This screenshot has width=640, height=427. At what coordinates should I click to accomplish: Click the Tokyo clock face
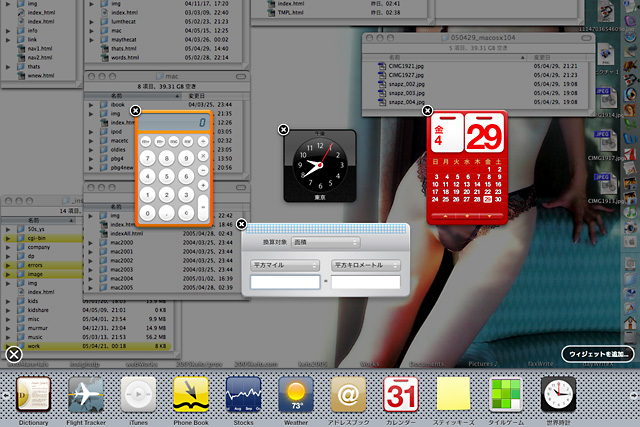pos(320,165)
